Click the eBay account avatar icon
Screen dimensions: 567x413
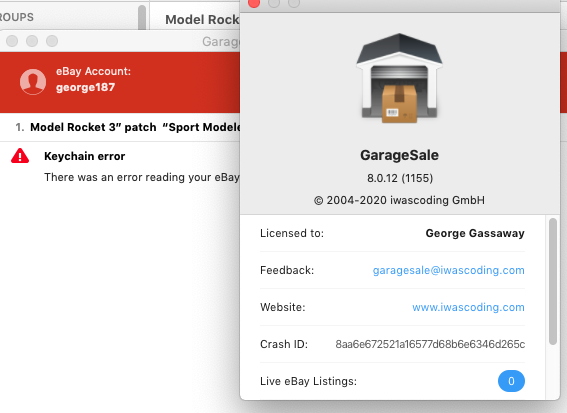[x=33, y=82]
